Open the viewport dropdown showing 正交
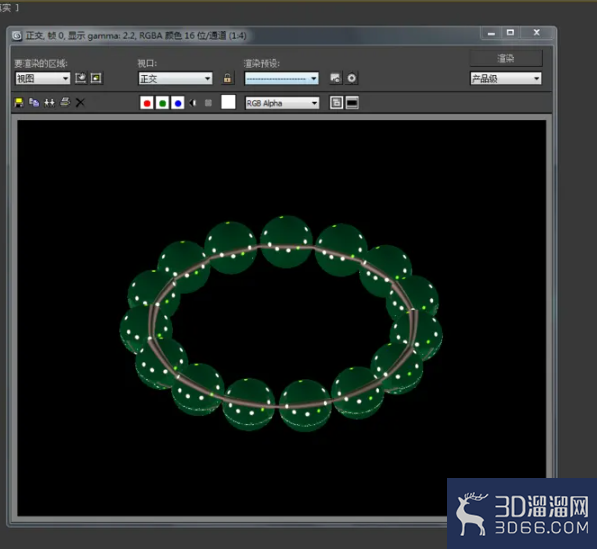The height and width of the screenshot is (549, 597). pos(175,78)
